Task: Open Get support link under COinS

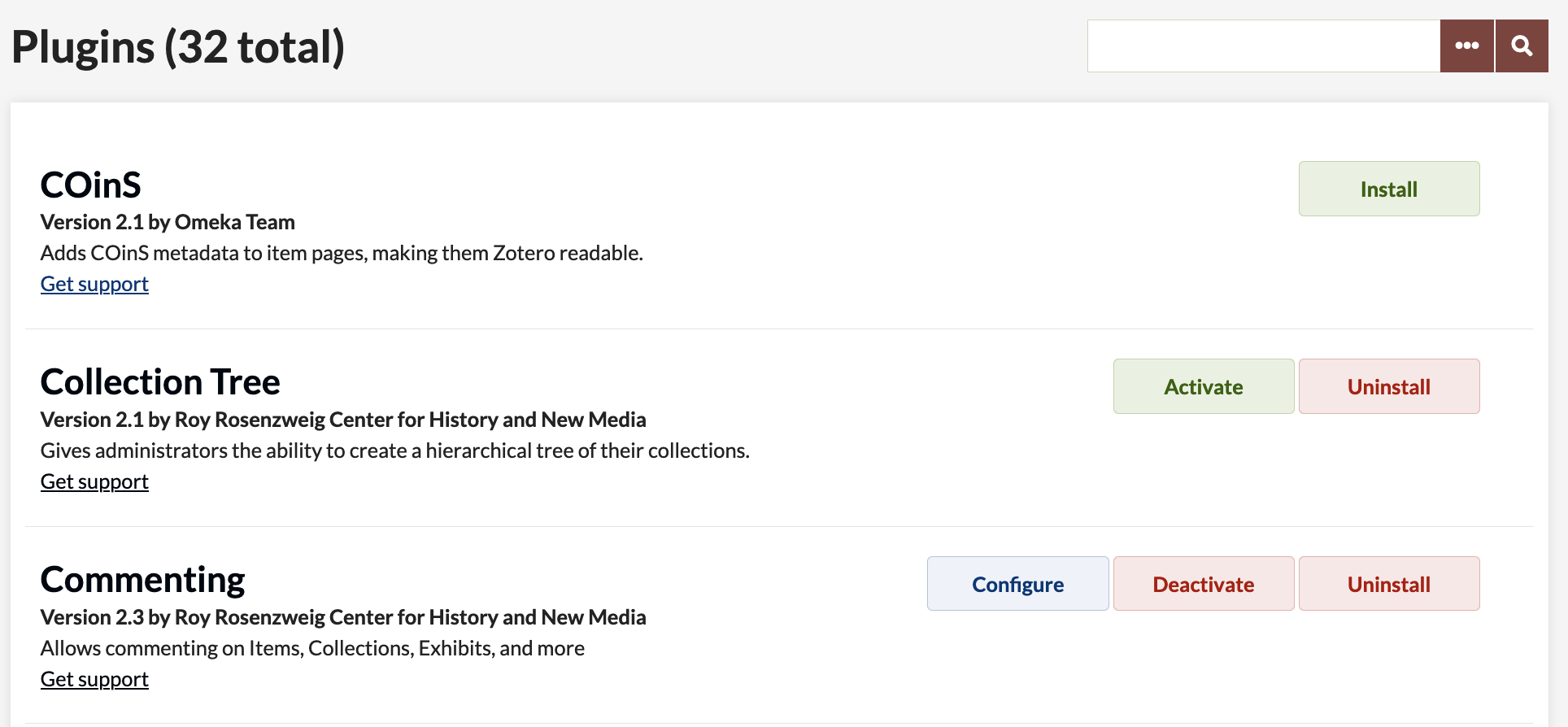Action: pyautogui.click(x=94, y=284)
